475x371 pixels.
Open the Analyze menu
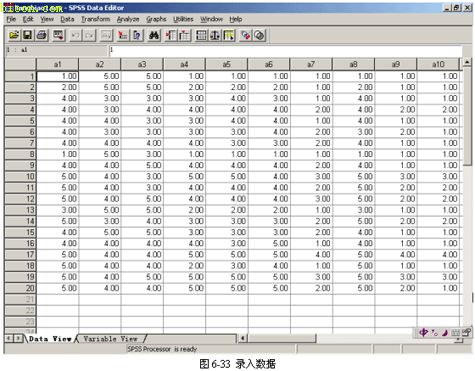pos(128,19)
